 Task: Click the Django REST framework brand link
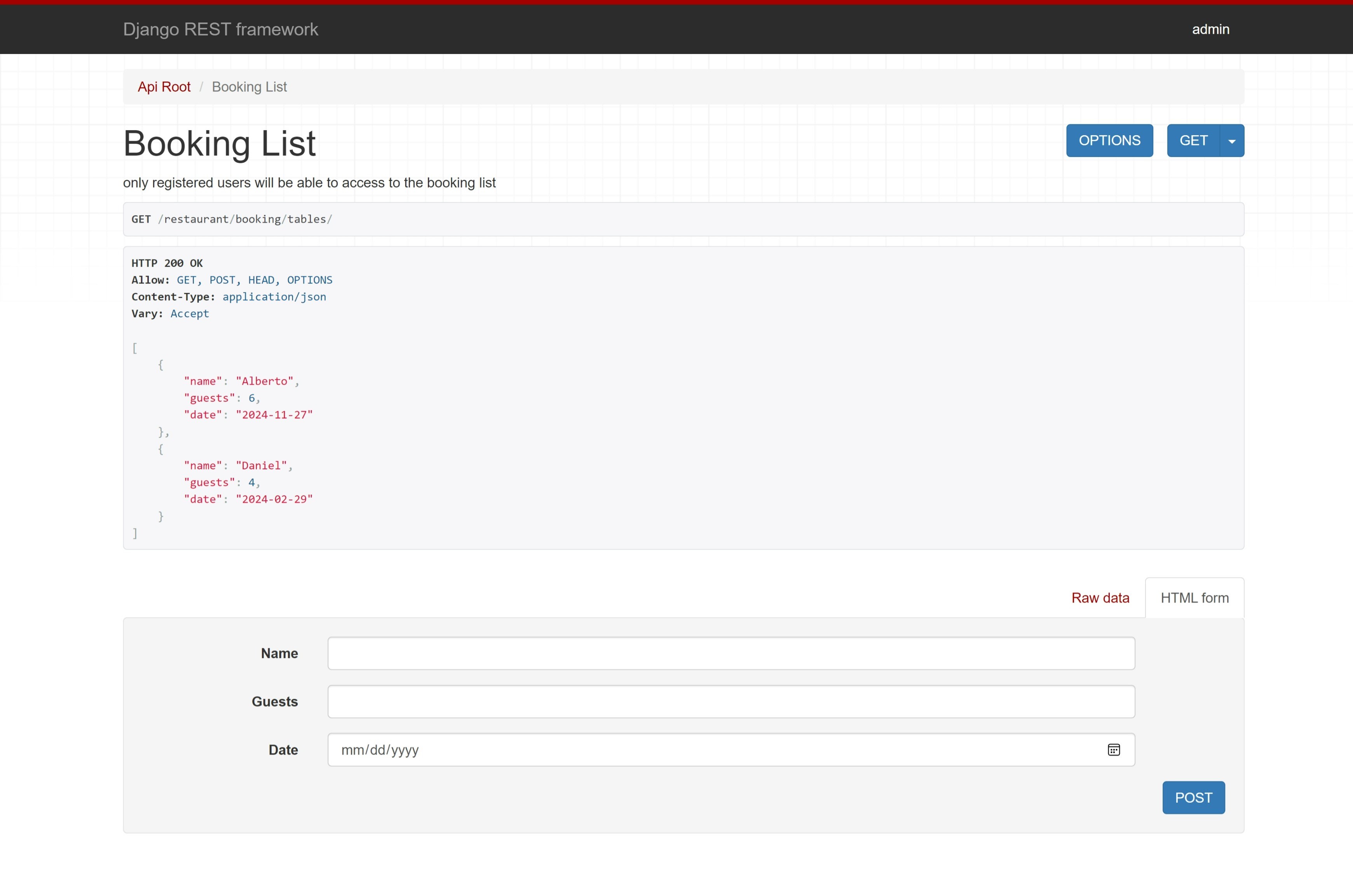point(220,29)
